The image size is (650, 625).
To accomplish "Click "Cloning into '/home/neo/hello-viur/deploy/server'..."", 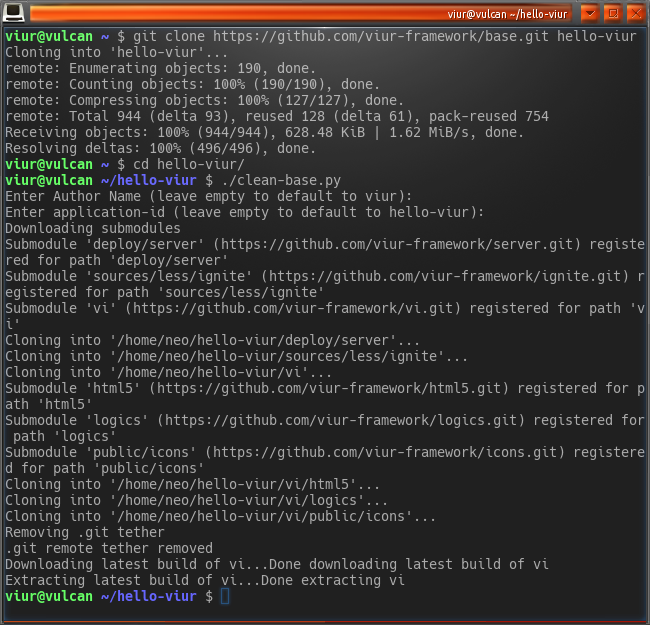I will coord(212,340).
